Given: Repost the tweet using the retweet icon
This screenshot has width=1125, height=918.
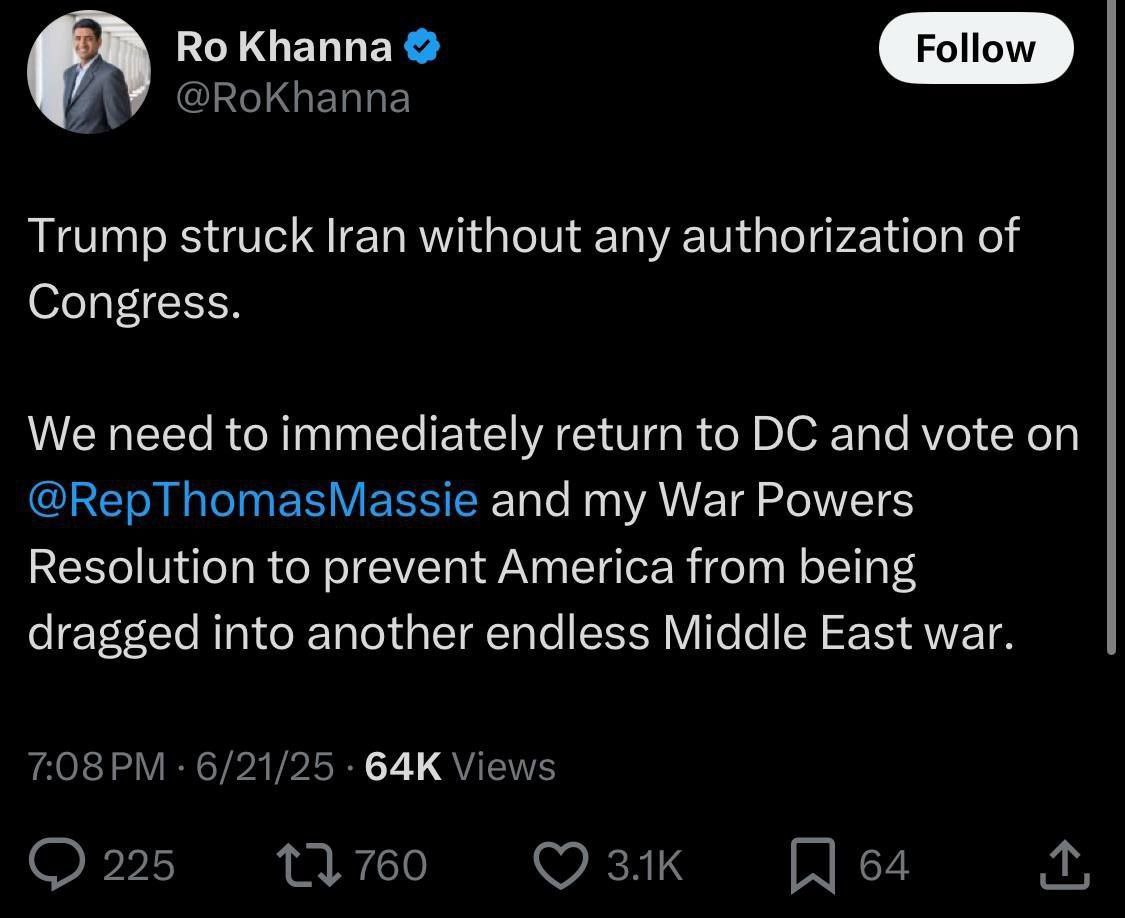Looking at the screenshot, I should coord(308,866).
